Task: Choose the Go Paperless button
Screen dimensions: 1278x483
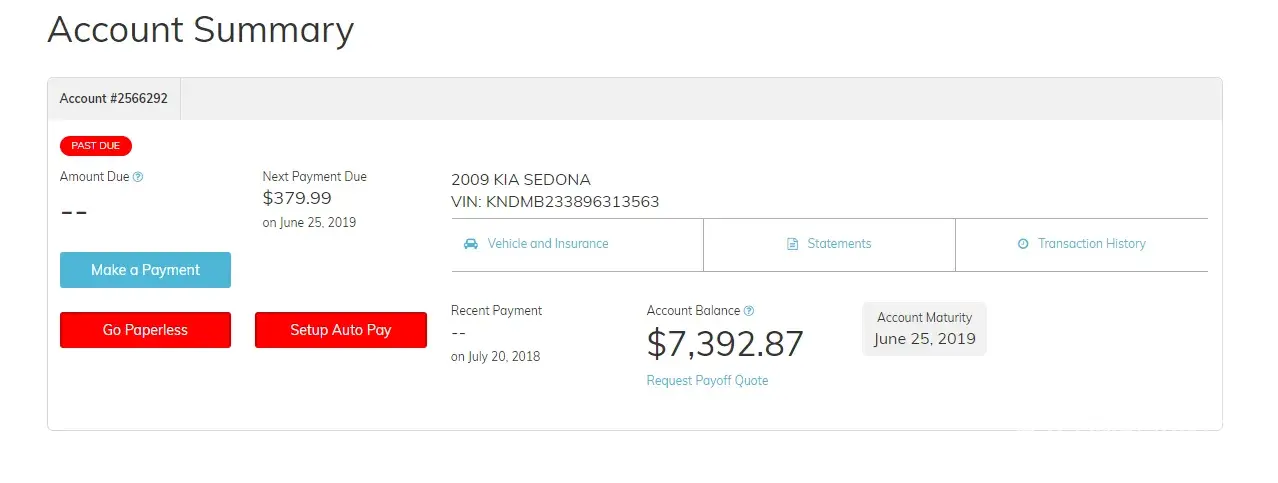Action: coord(145,330)
